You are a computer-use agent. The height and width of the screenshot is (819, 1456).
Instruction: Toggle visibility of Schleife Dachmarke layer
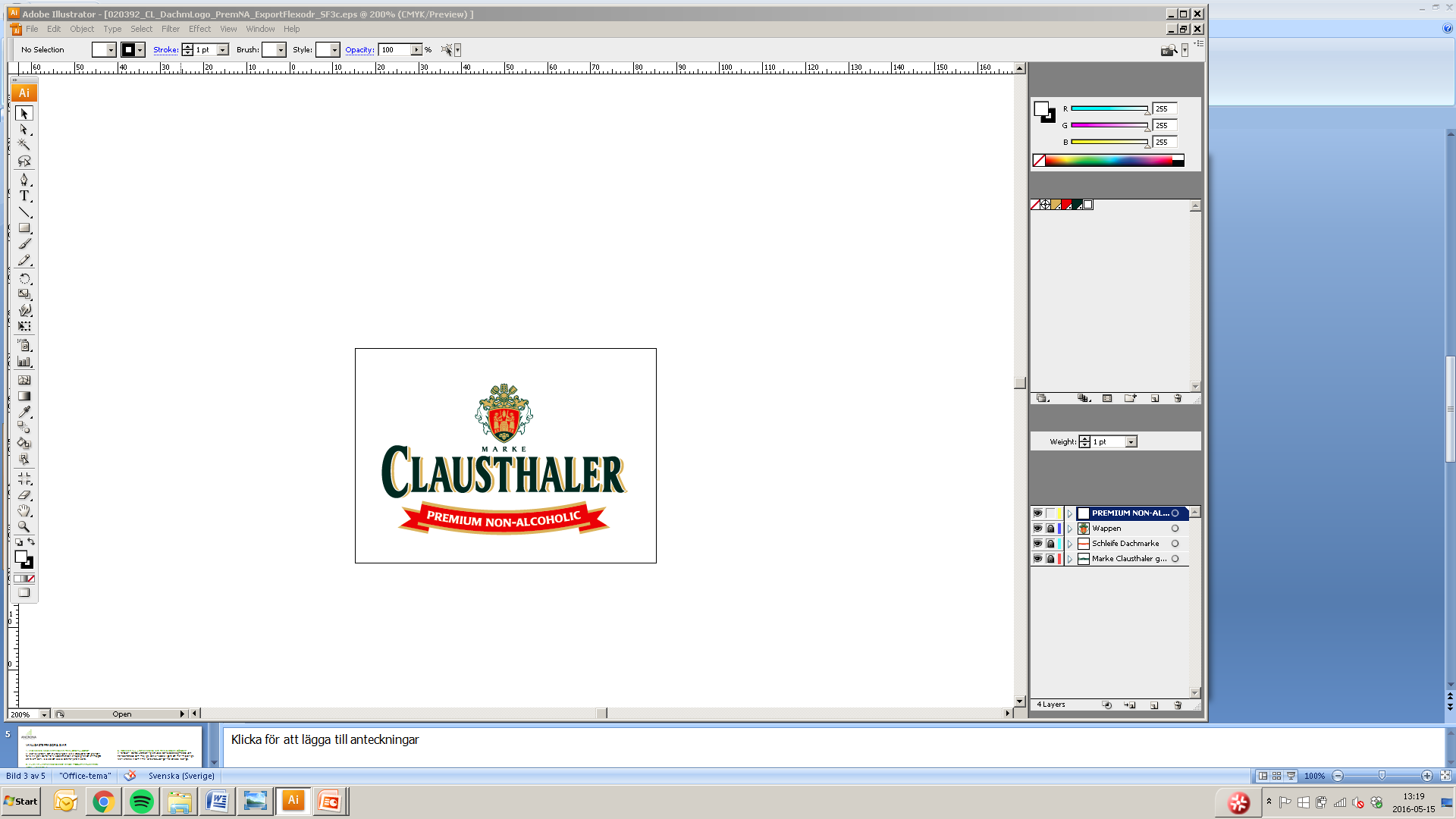(x=1037, y=544)
